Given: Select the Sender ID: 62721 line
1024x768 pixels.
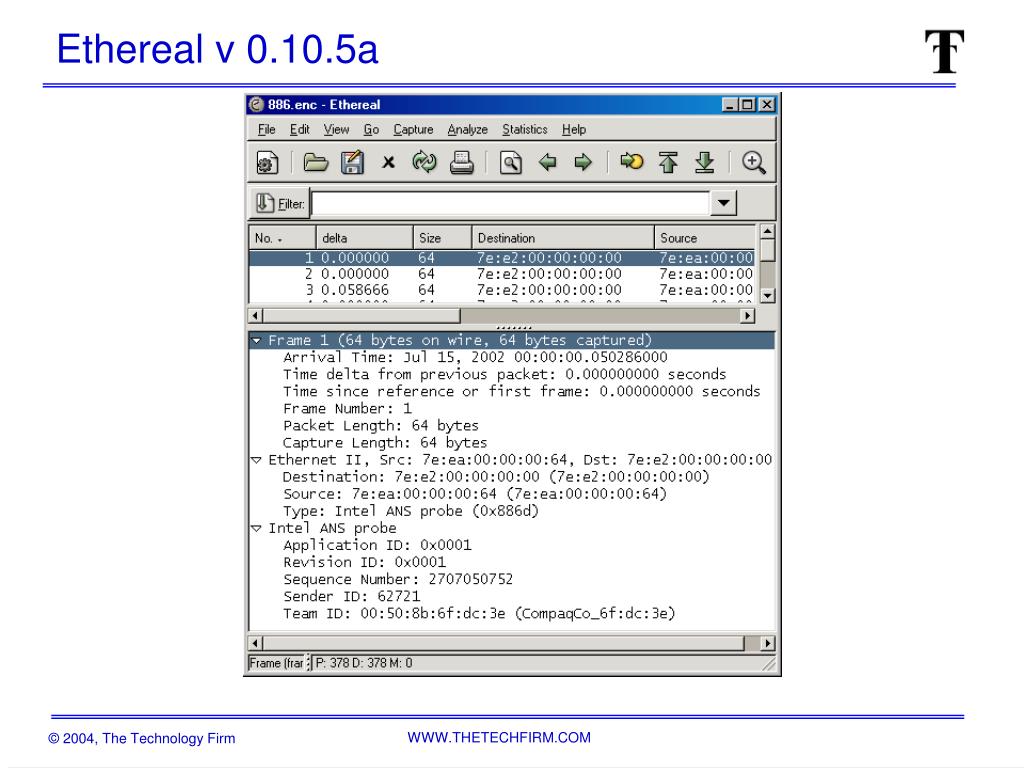Looking at the screenshot, I should (351, 596).
